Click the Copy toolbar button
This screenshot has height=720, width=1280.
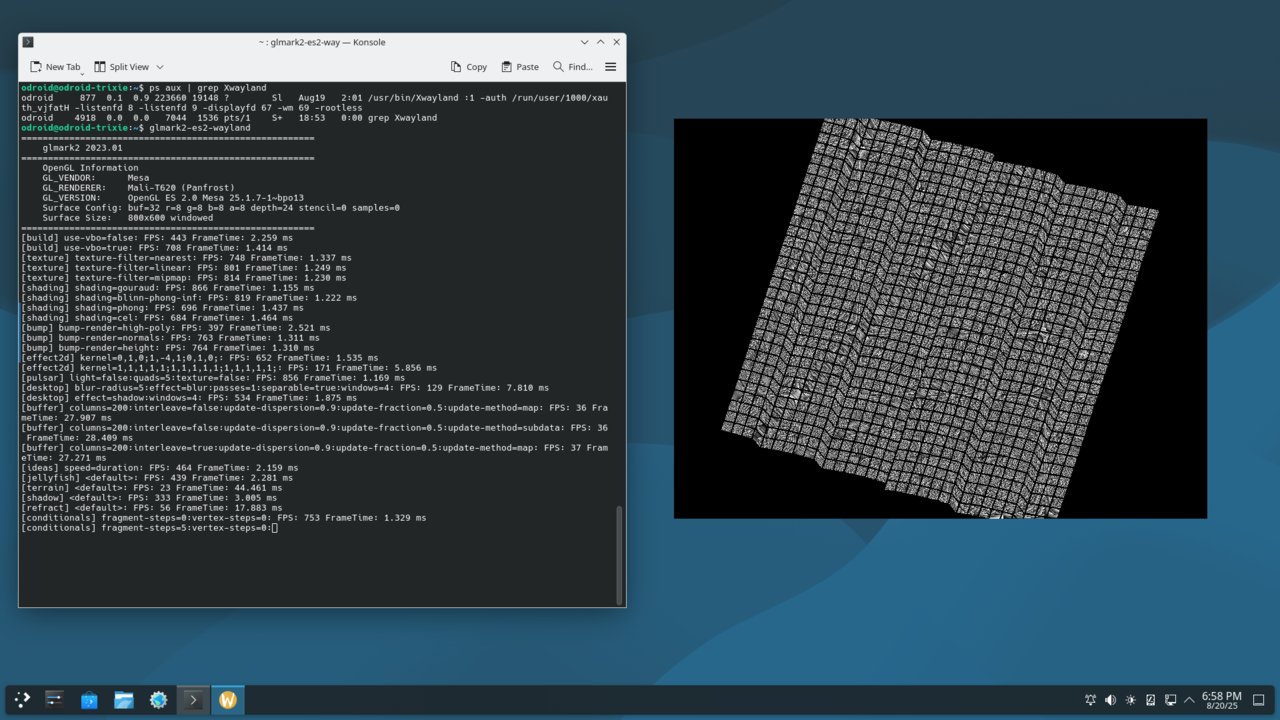468,67
